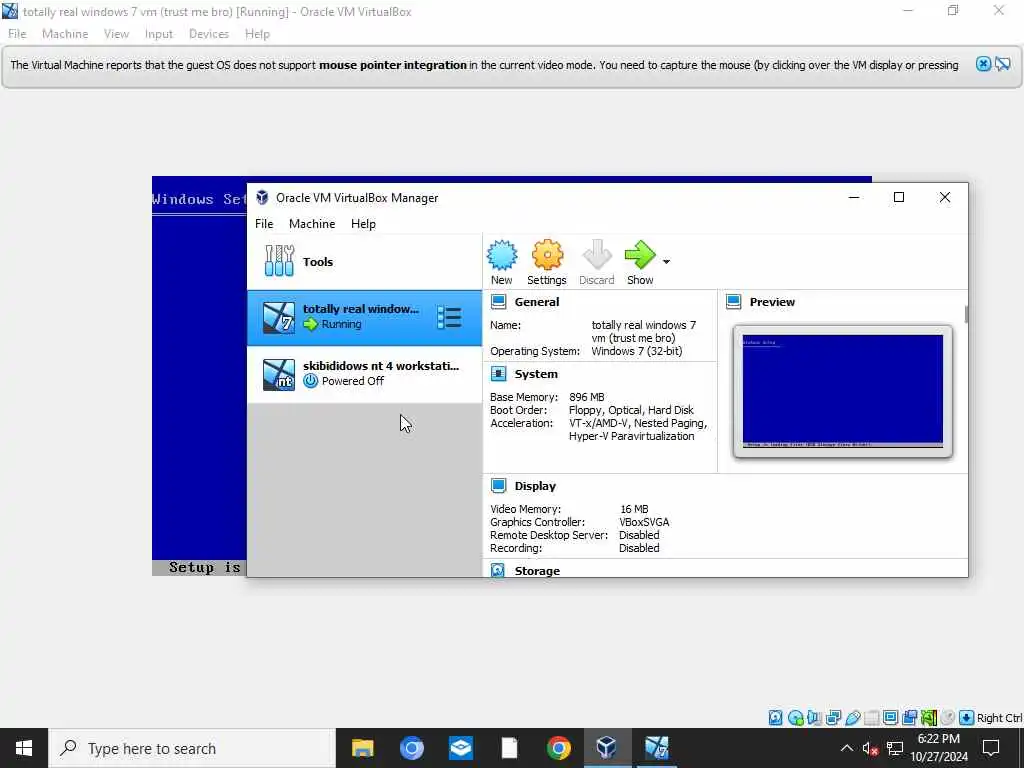Open File Explorer from the taskbar
The width and height of the screenshot is (1024, 768).
tap(362, 748)
